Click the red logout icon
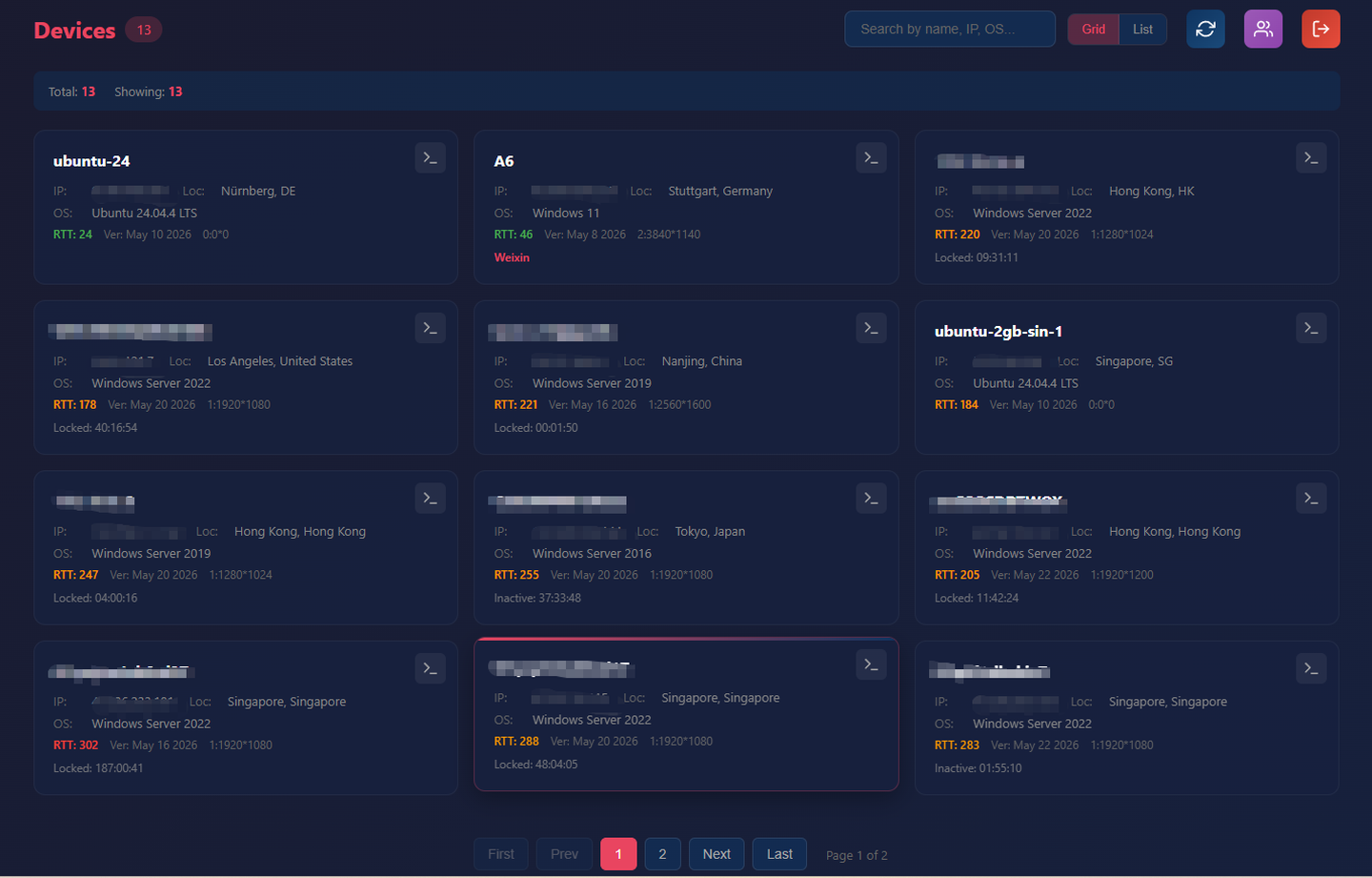 tap(1321, 29)
